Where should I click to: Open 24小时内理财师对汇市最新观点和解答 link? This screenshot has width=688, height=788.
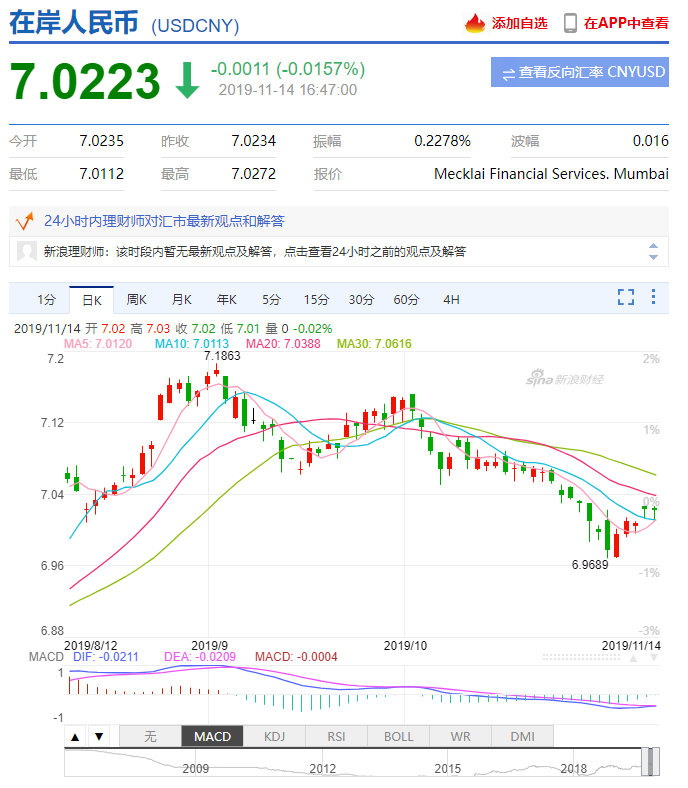point(164,221)
